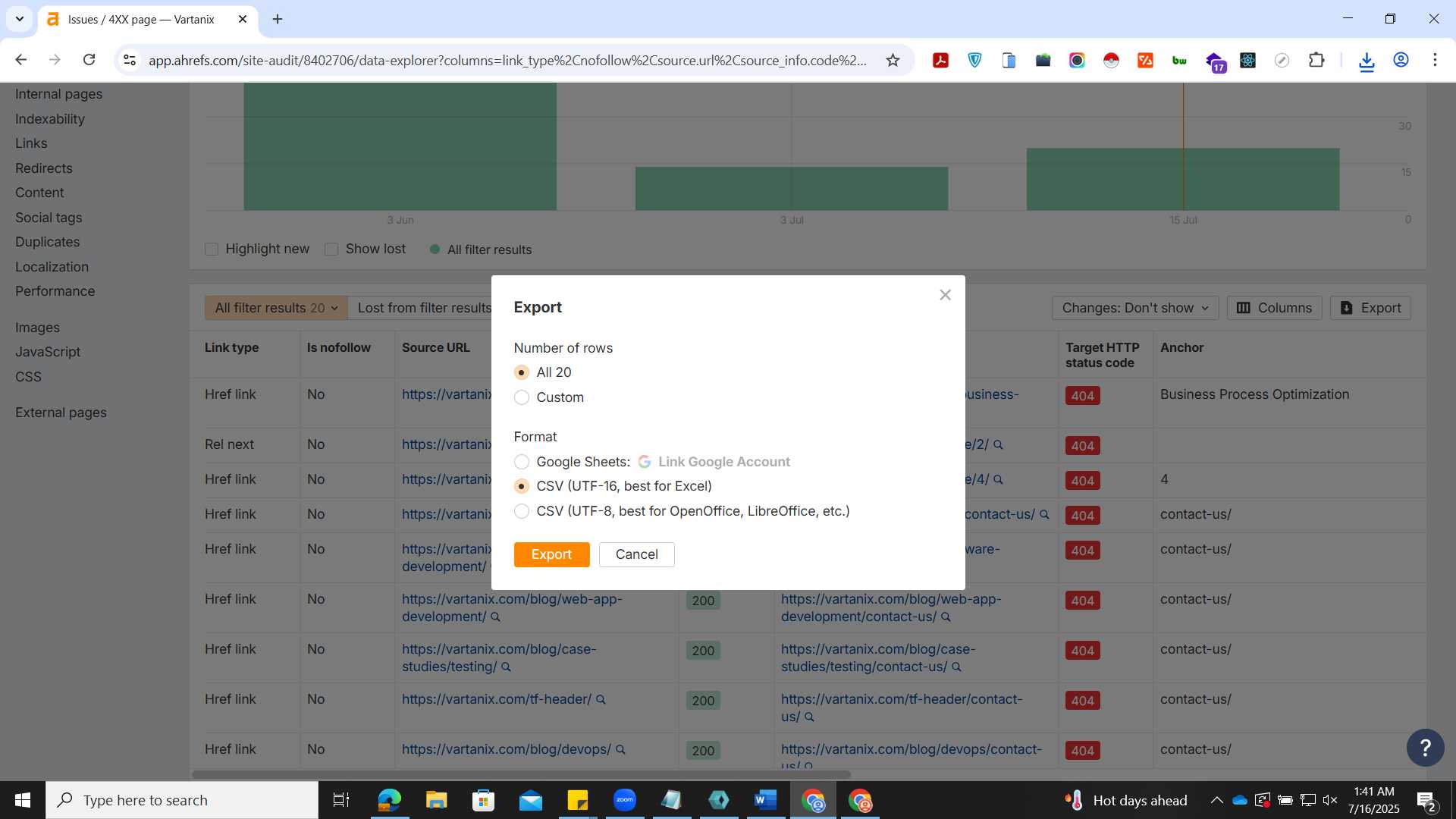
Task: Select CSV UTF-8 for OpenOffice option
Action: [522, 511]
